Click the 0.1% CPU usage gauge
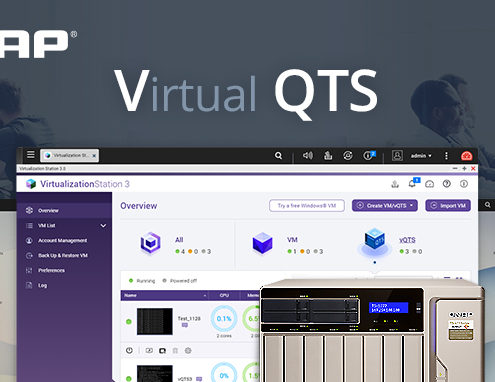 [224, 319]
